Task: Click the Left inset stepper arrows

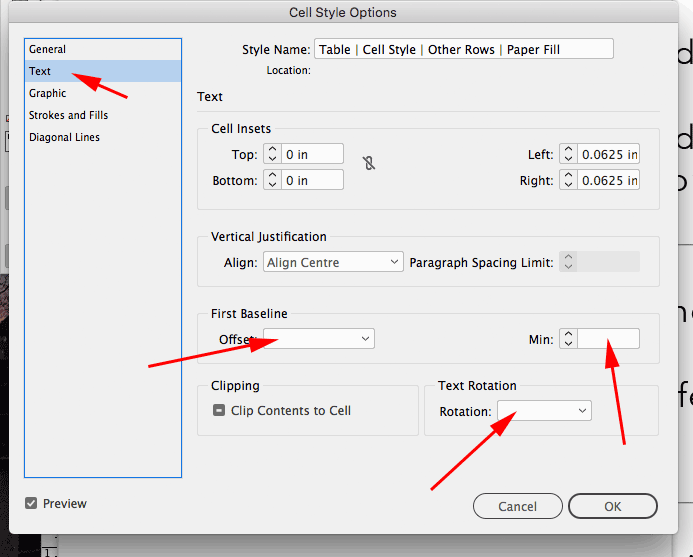Action: click(x=568, y=154)
